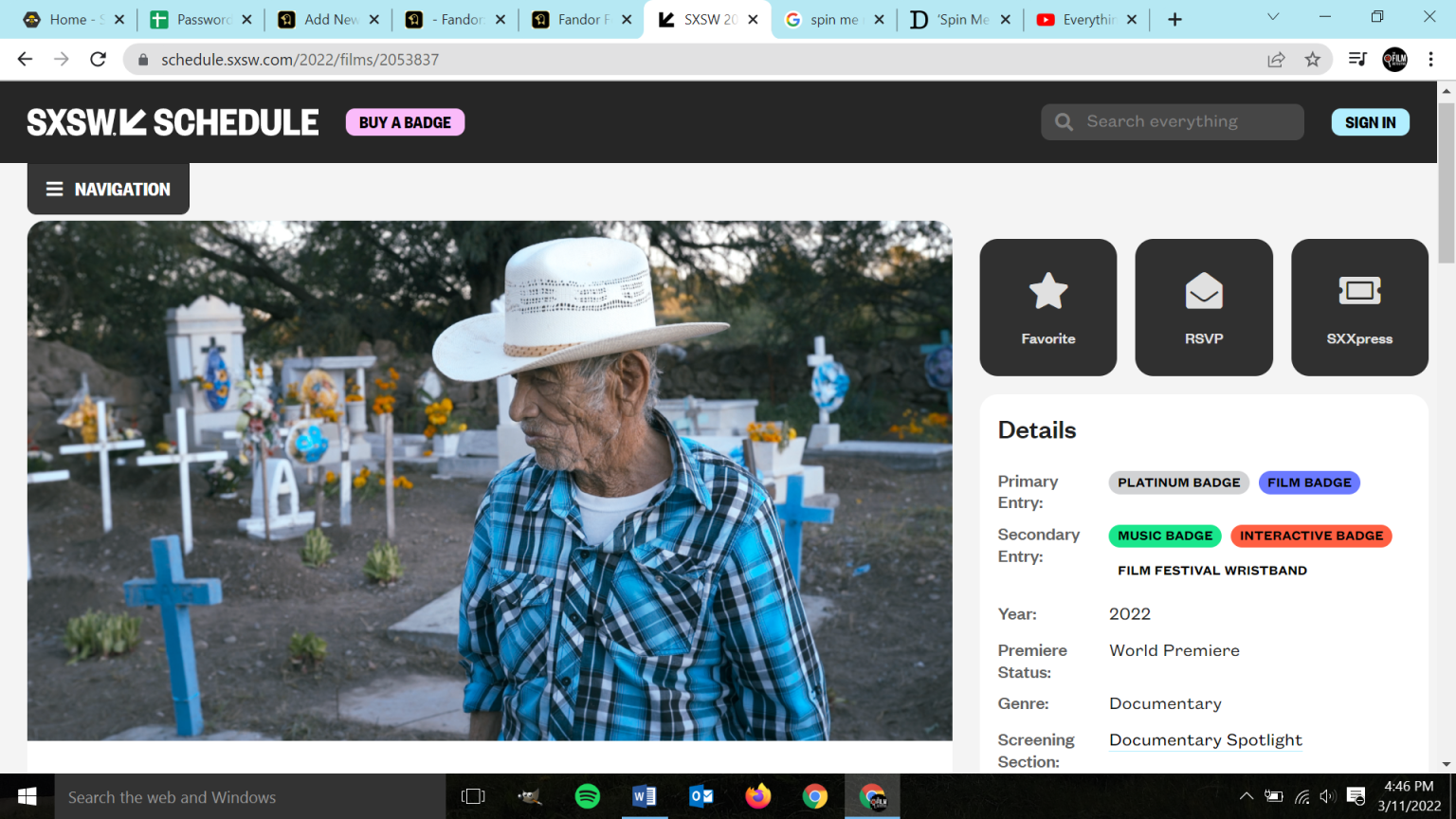This screenshot has height=819, width=1456.
Task: Click the RSVP envelope icon
Action: pyautogui.click(x=1203, y=292)
